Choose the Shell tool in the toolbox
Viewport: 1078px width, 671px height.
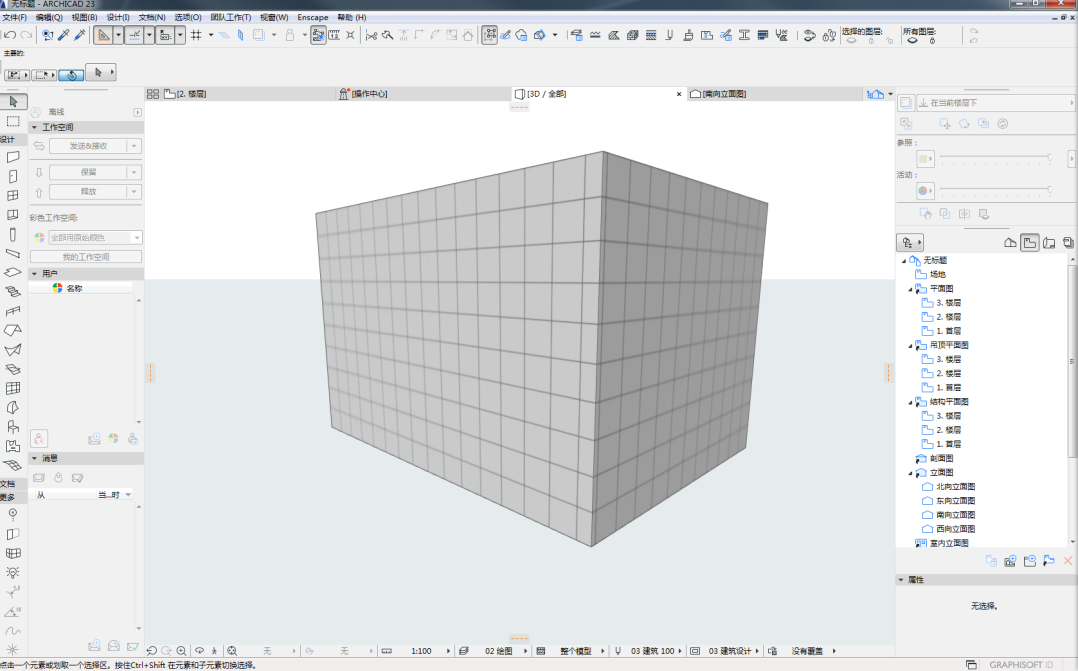(x=13, y=350)
